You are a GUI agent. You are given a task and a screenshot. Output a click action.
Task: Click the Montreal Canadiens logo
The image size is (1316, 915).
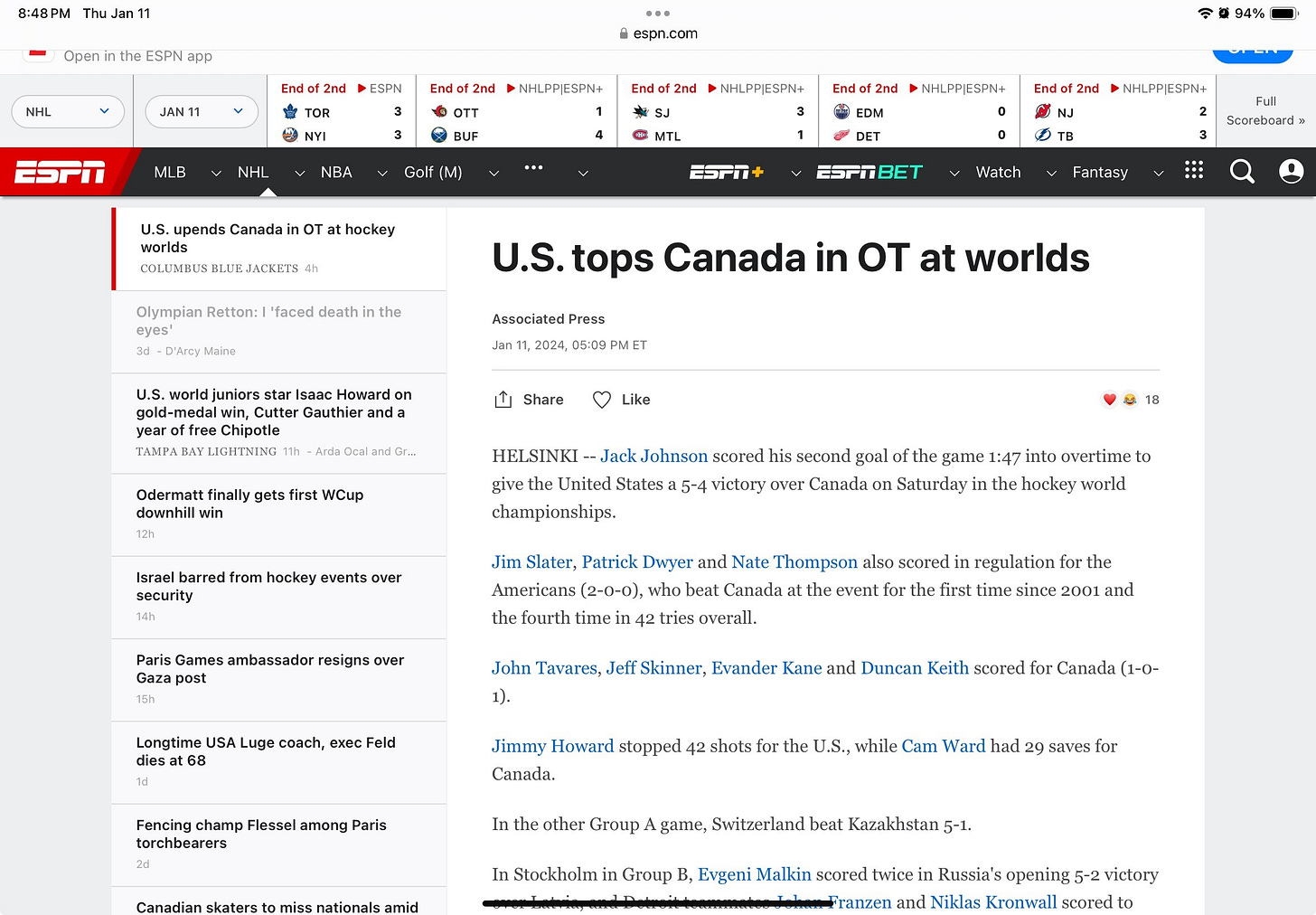641,135
